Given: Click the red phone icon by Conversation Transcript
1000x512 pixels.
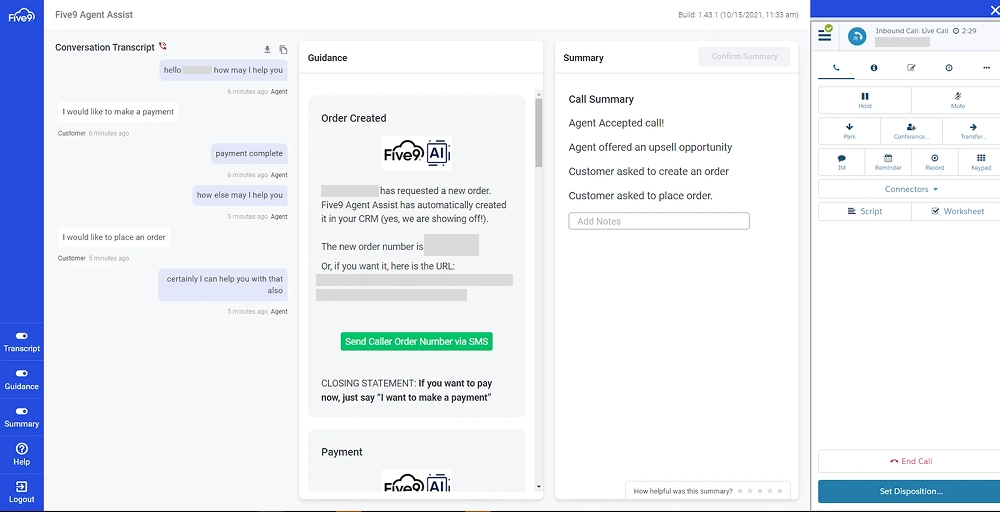Looking at the screenshot, I should (x=163, y=46).
